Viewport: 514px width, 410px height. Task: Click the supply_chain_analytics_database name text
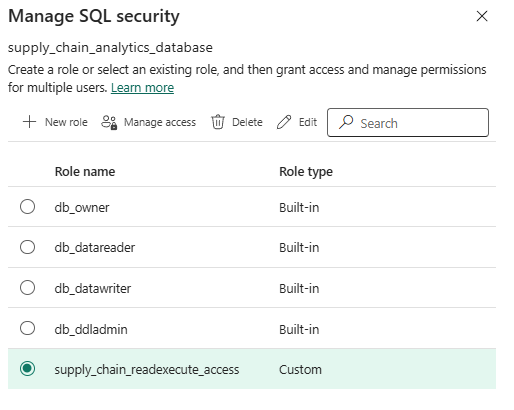[x=110, y=48]
